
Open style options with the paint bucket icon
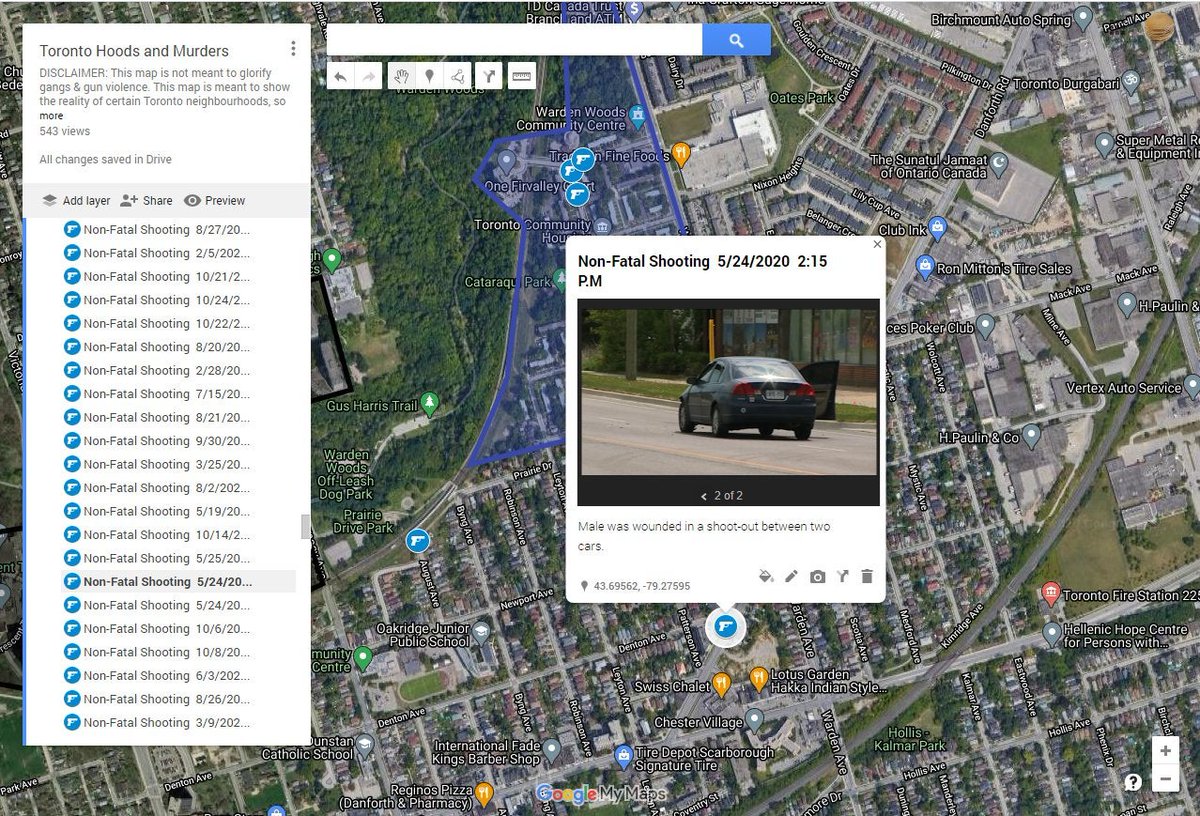tap(766, 576)
